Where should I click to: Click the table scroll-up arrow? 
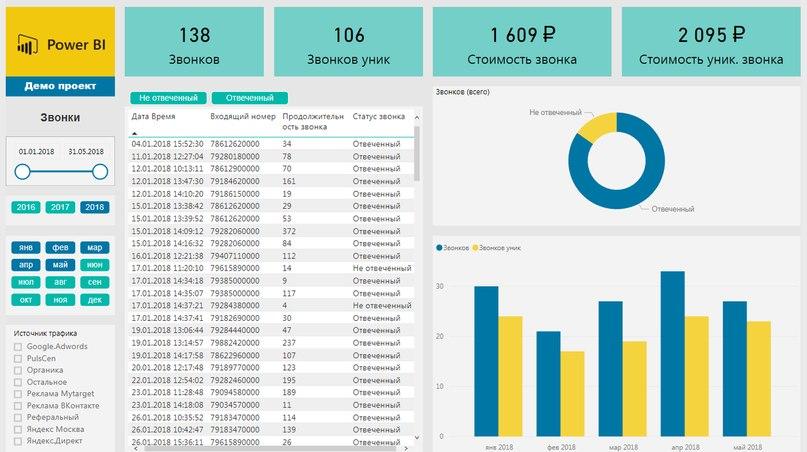pos(417,117)
